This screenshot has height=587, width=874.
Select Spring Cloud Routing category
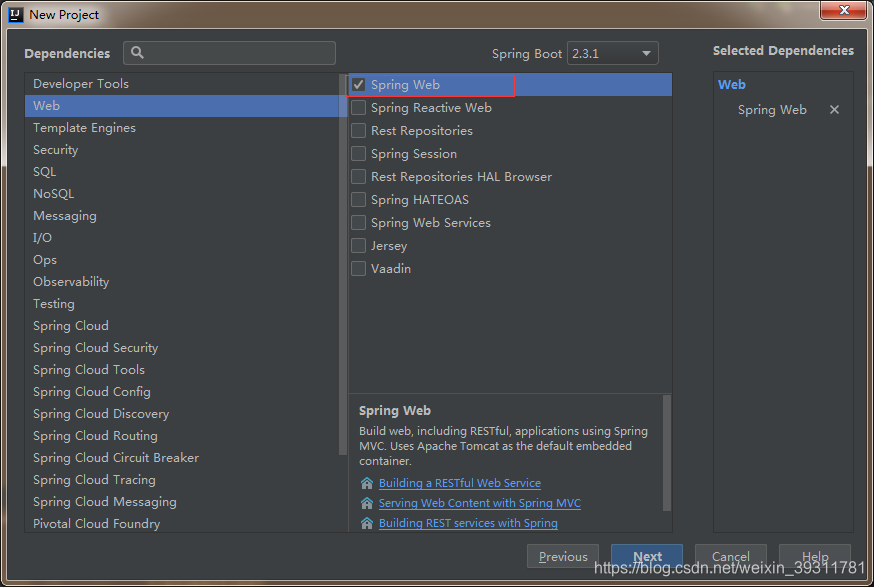(182, 436)
